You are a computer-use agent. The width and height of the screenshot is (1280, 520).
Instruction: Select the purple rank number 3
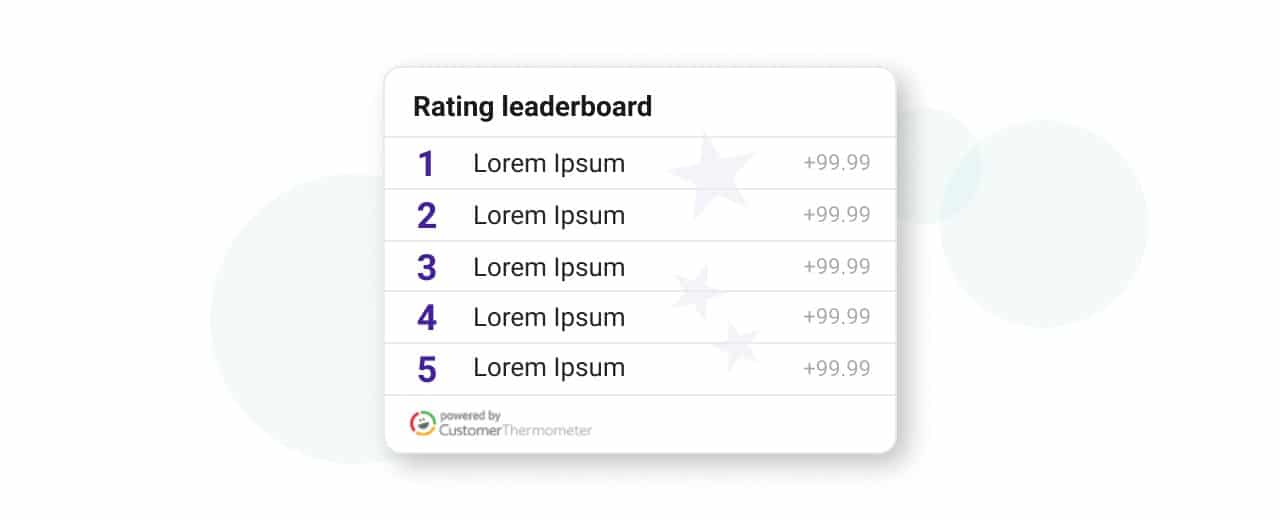427,268
